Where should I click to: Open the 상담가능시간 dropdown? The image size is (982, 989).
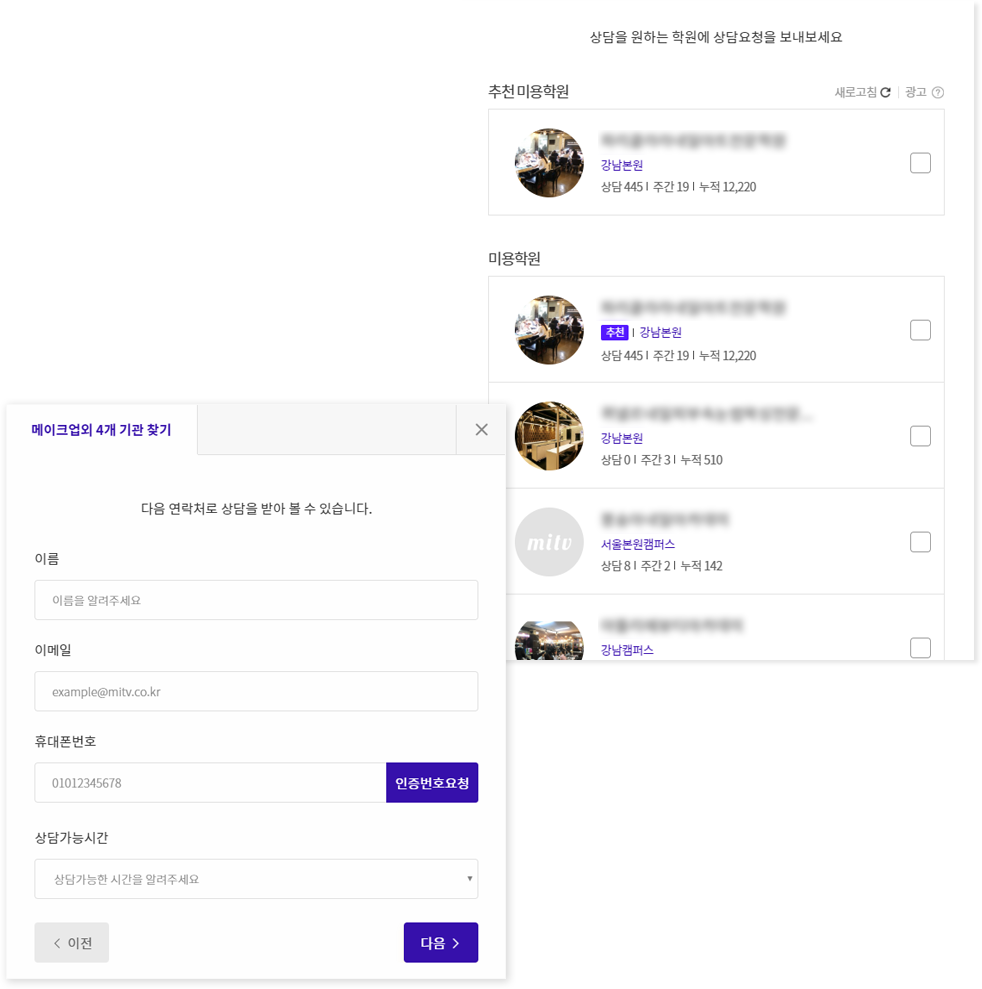click(256, 879)
